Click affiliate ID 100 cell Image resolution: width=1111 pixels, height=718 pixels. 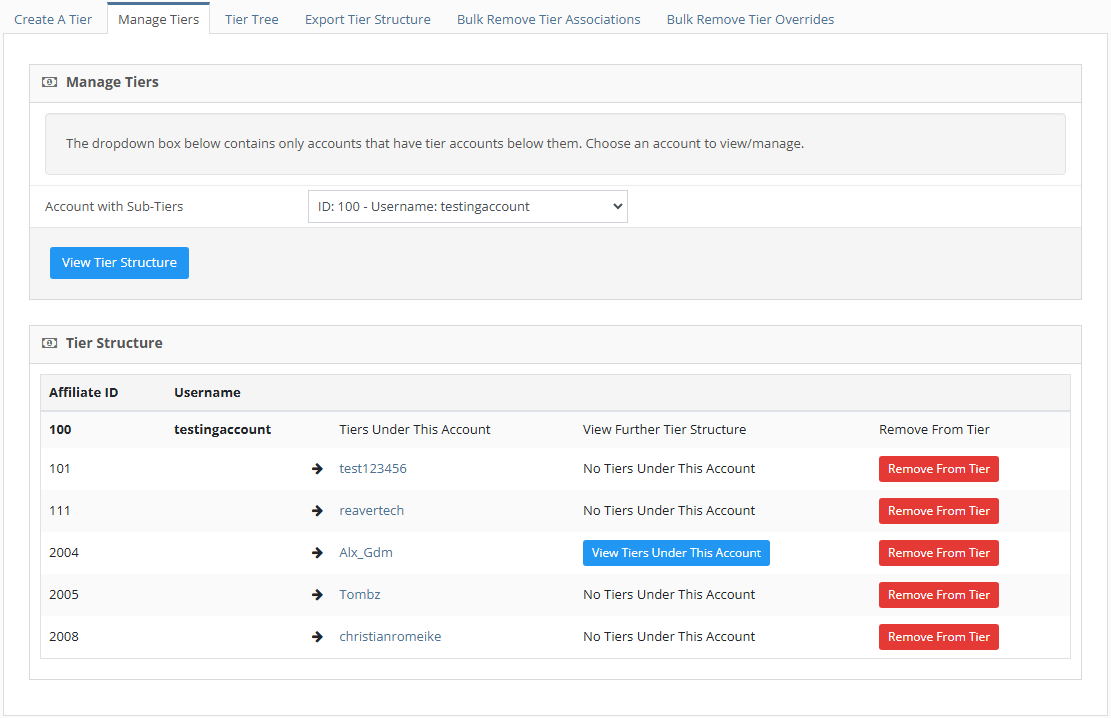pos(60,430)
